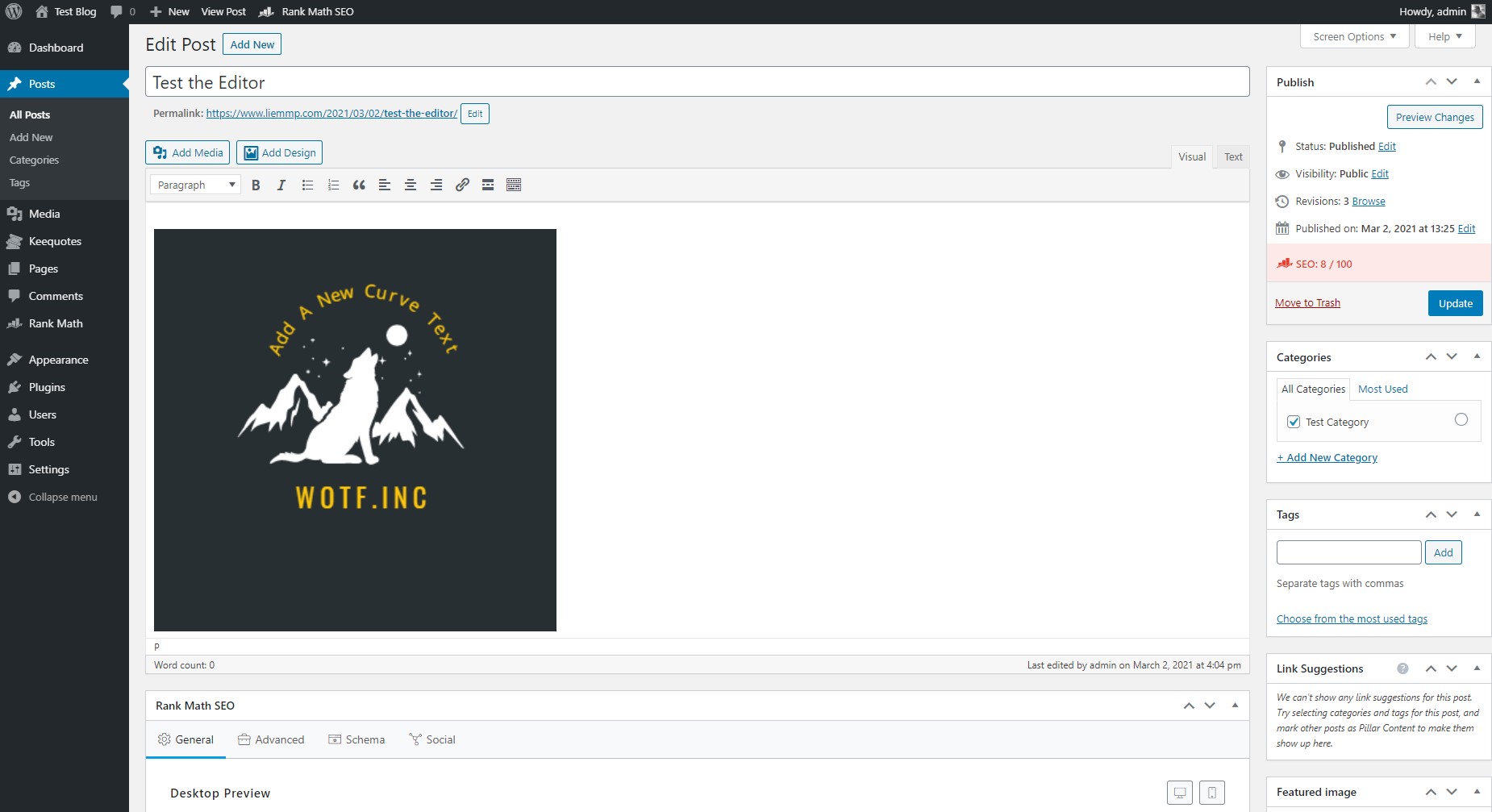Viewport: 1492px width, 812px height.
Task: Open the Paragraph format dropdown
Action: click(x=195, y=185)
